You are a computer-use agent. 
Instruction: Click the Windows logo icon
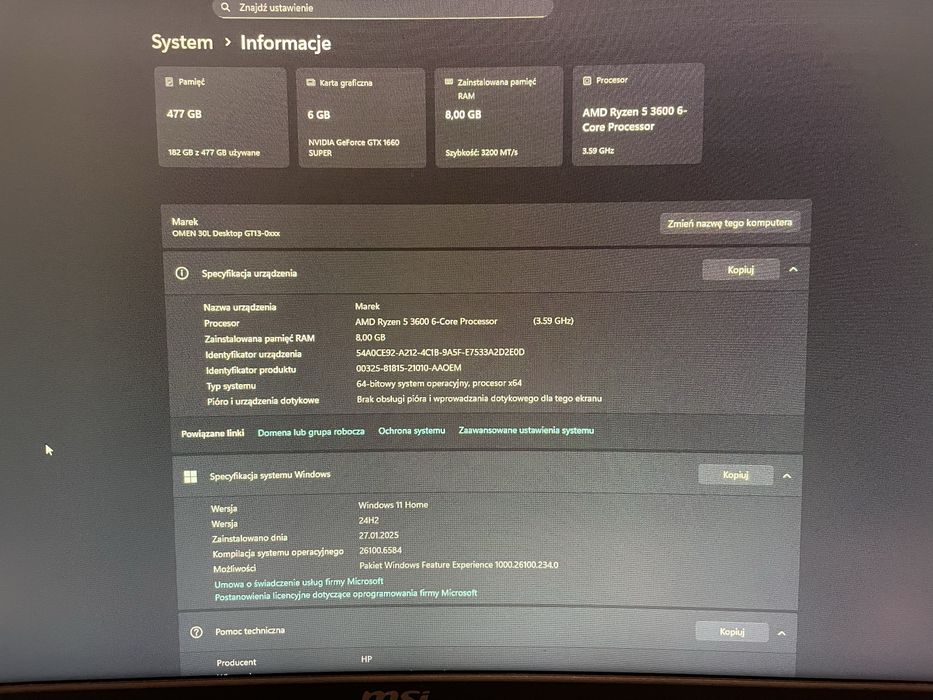190,476
